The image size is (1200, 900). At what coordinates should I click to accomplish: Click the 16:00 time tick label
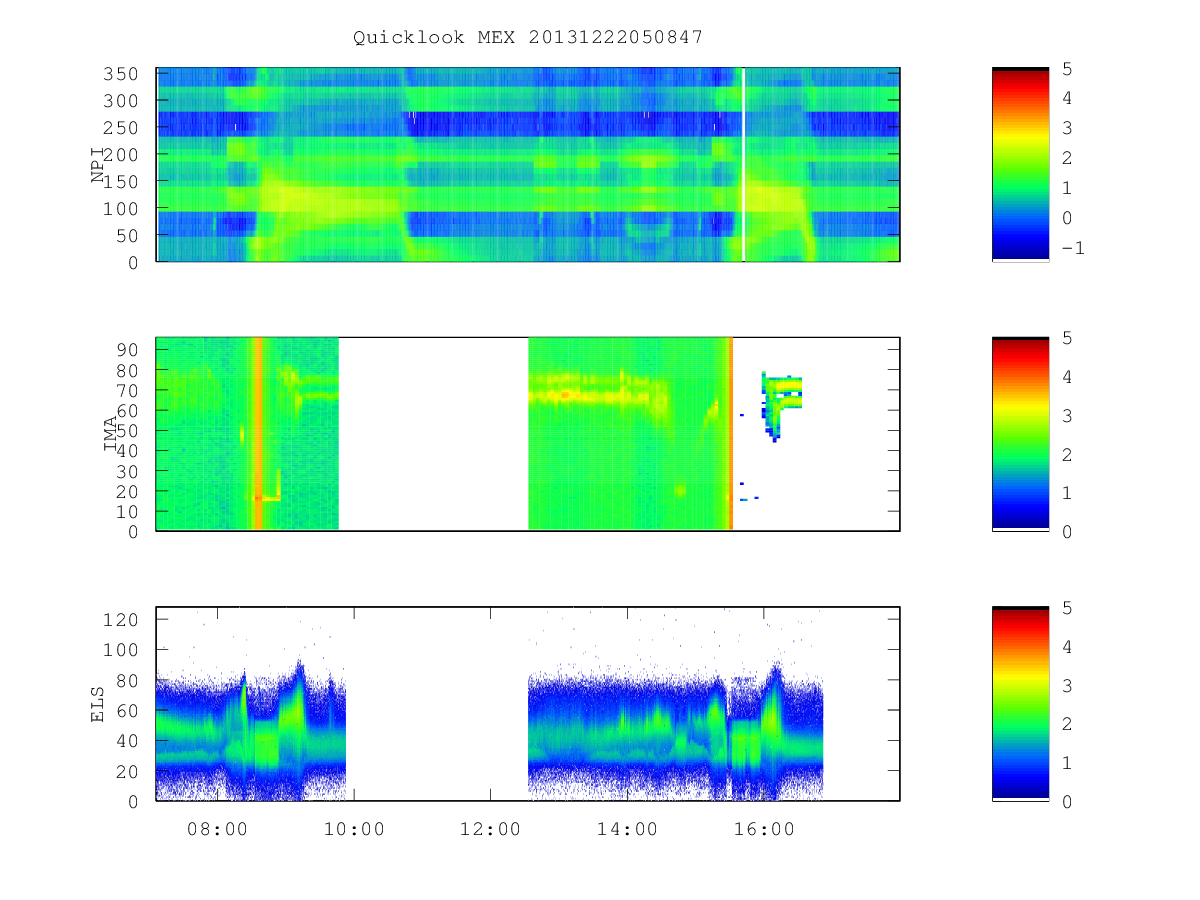point(764,829)
